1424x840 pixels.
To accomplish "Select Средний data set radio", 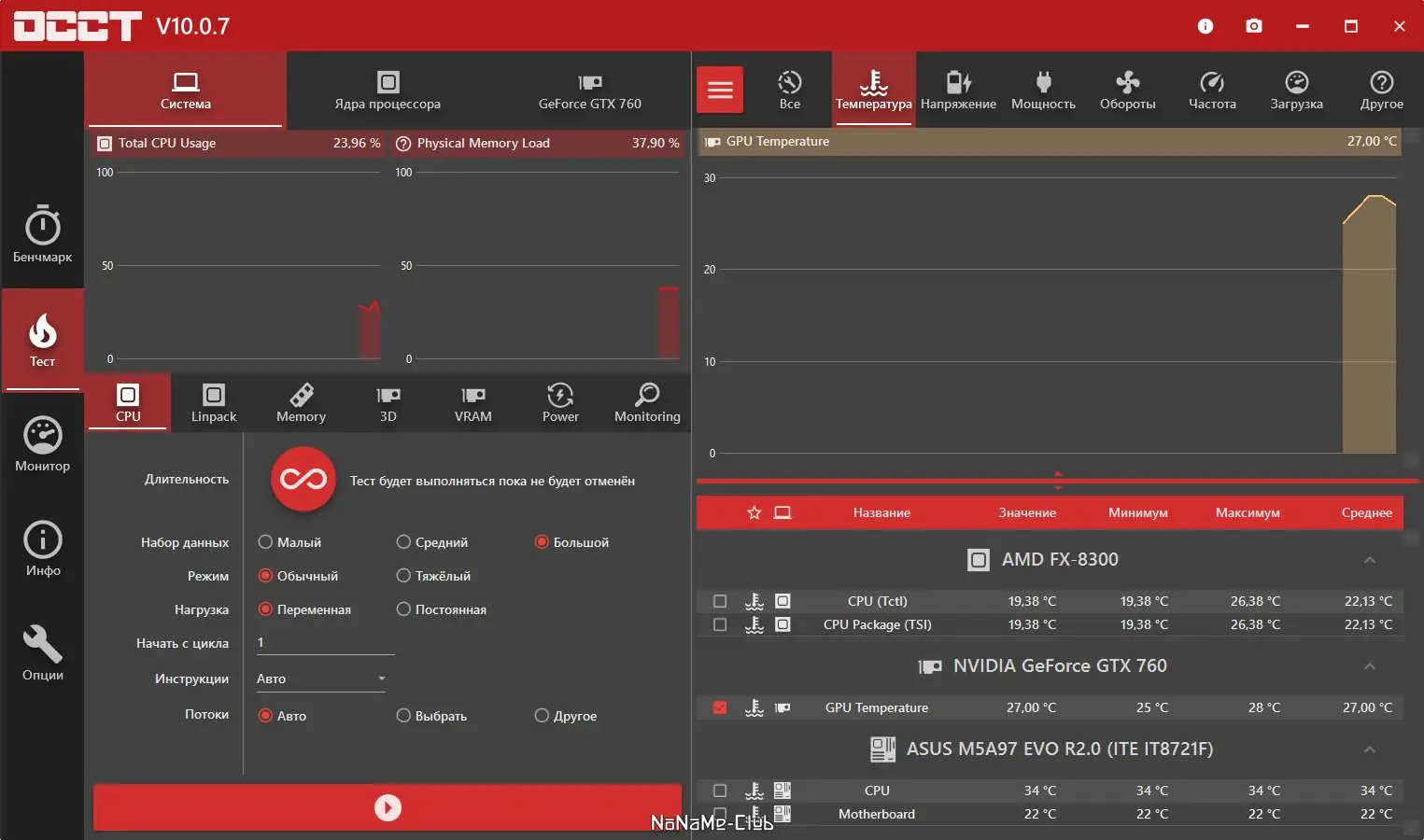I will point(432,542).
